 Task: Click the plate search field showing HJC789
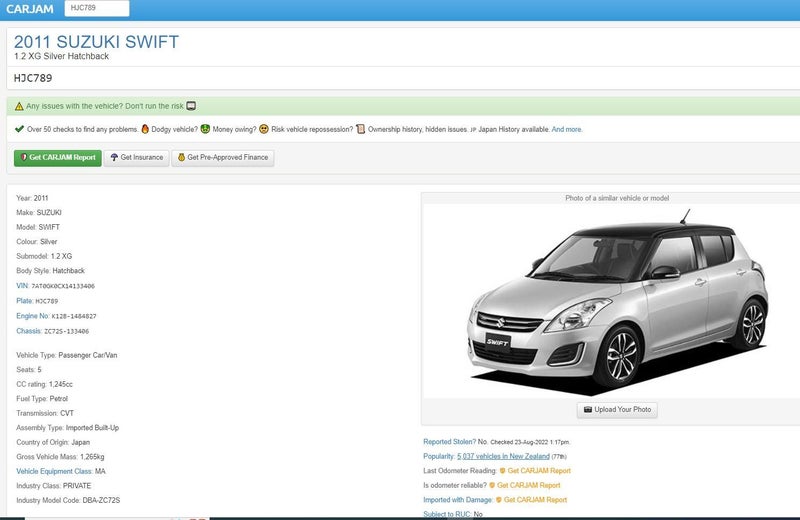click(97, 9)
